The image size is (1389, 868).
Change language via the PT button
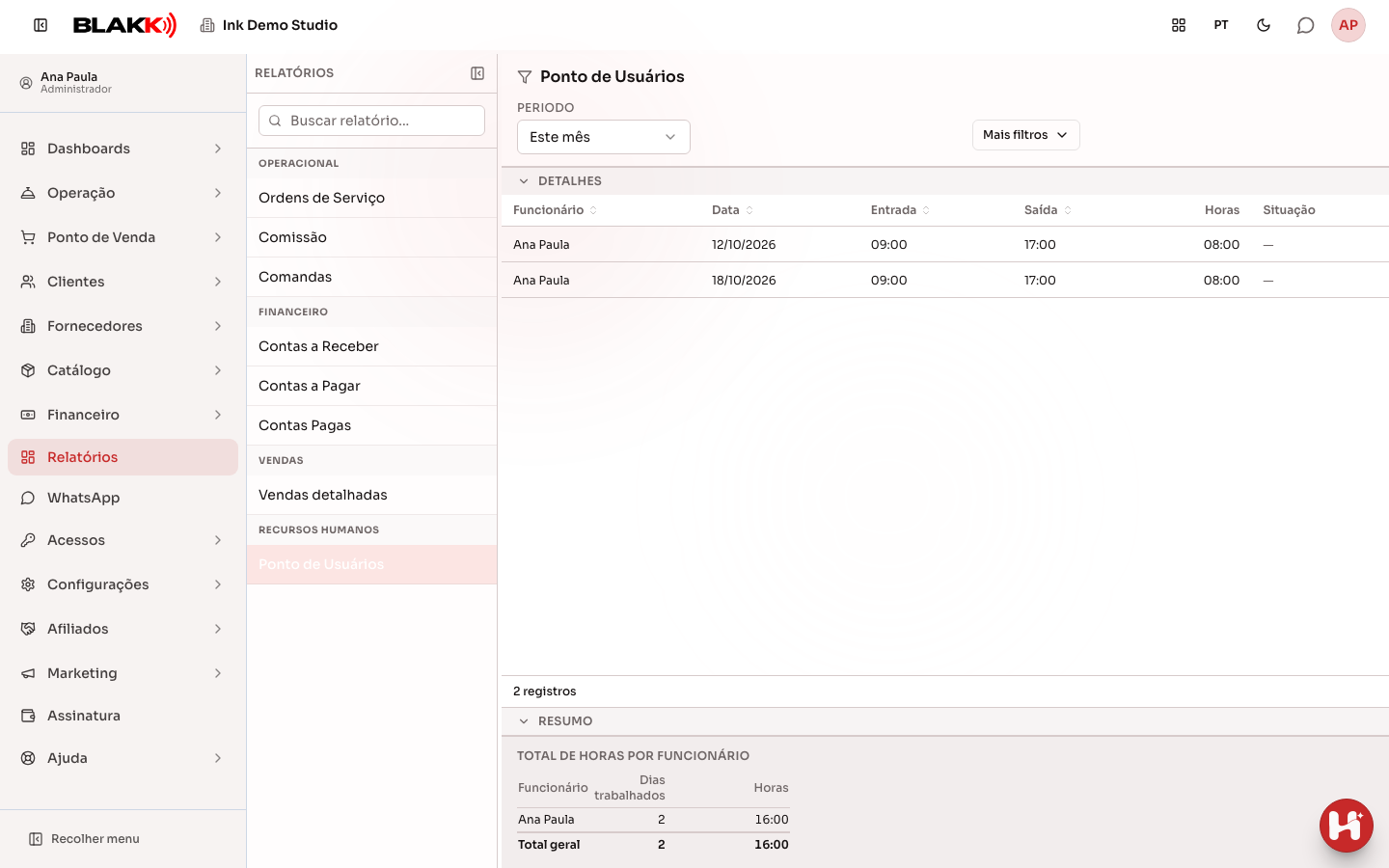coord(1221,25)
